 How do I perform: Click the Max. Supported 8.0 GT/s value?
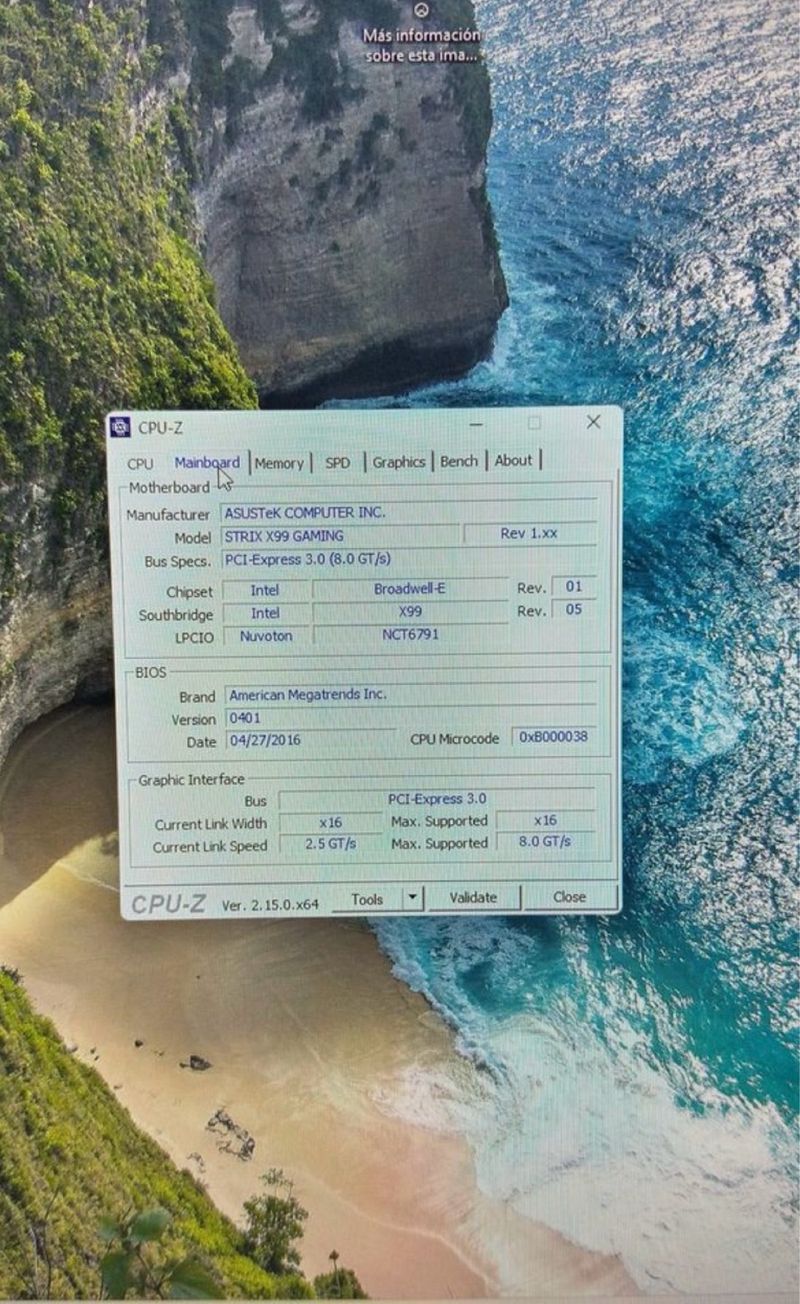pyautogui.click(x=545, y=842)
